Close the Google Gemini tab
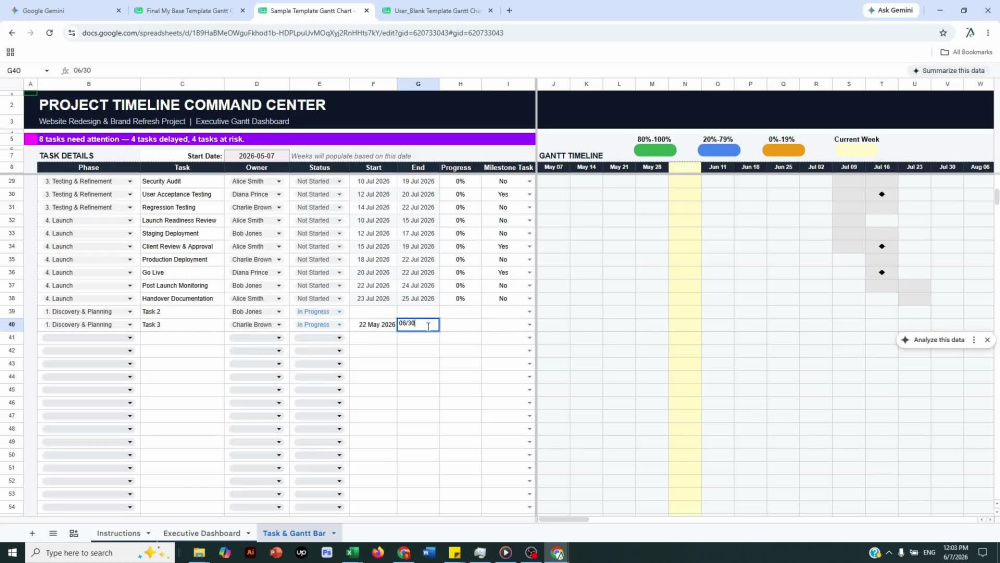Screen dimensions: 1000x563 pyautogui.click(x=119, y=10)
